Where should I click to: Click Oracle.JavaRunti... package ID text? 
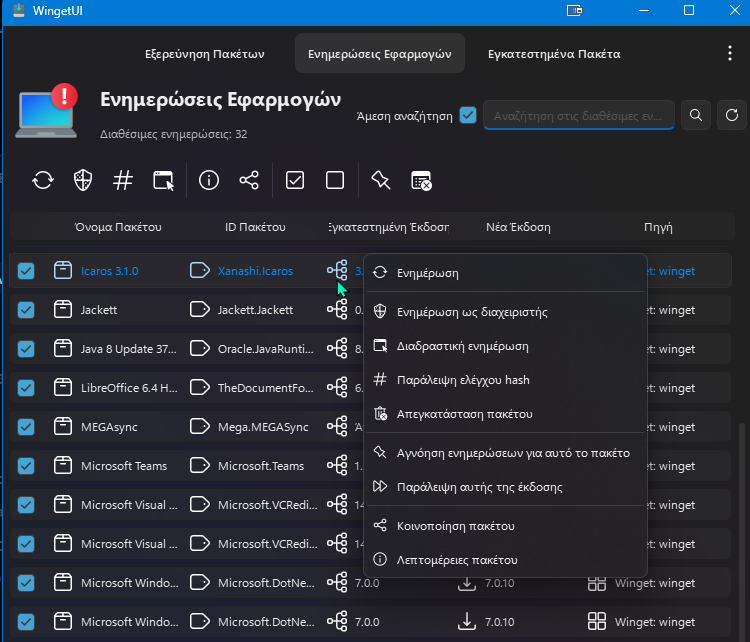click(266, 349)
